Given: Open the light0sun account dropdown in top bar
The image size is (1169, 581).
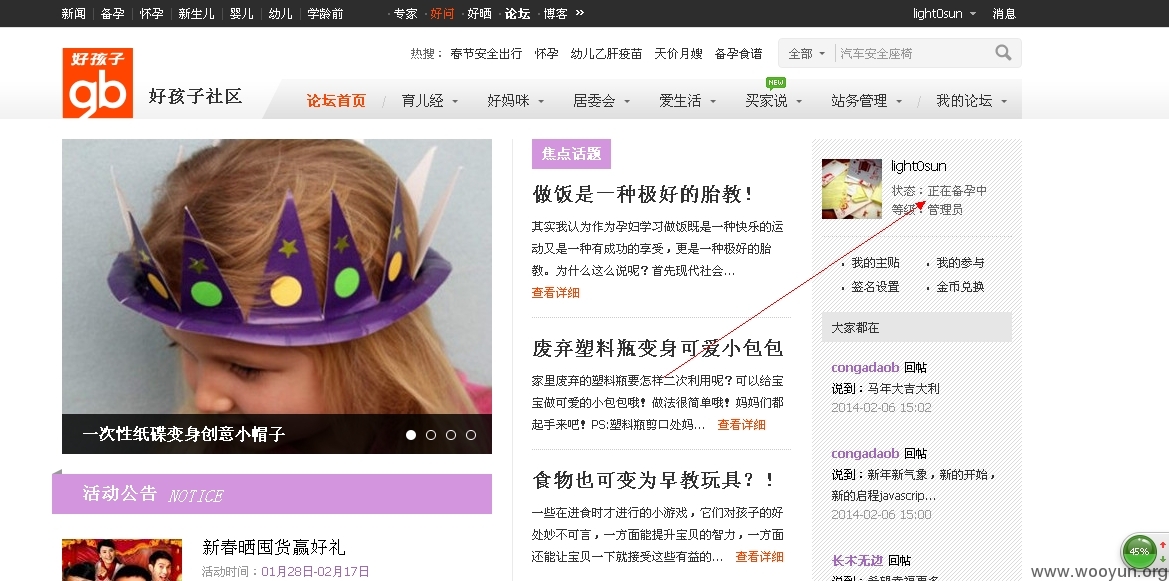Looking at the screenshot, I should [x=944, y=13].
